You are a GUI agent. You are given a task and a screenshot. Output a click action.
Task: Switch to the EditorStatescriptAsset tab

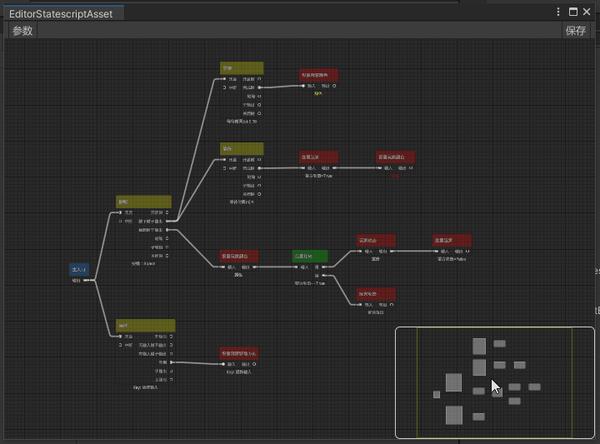click(x=61, y=14)
